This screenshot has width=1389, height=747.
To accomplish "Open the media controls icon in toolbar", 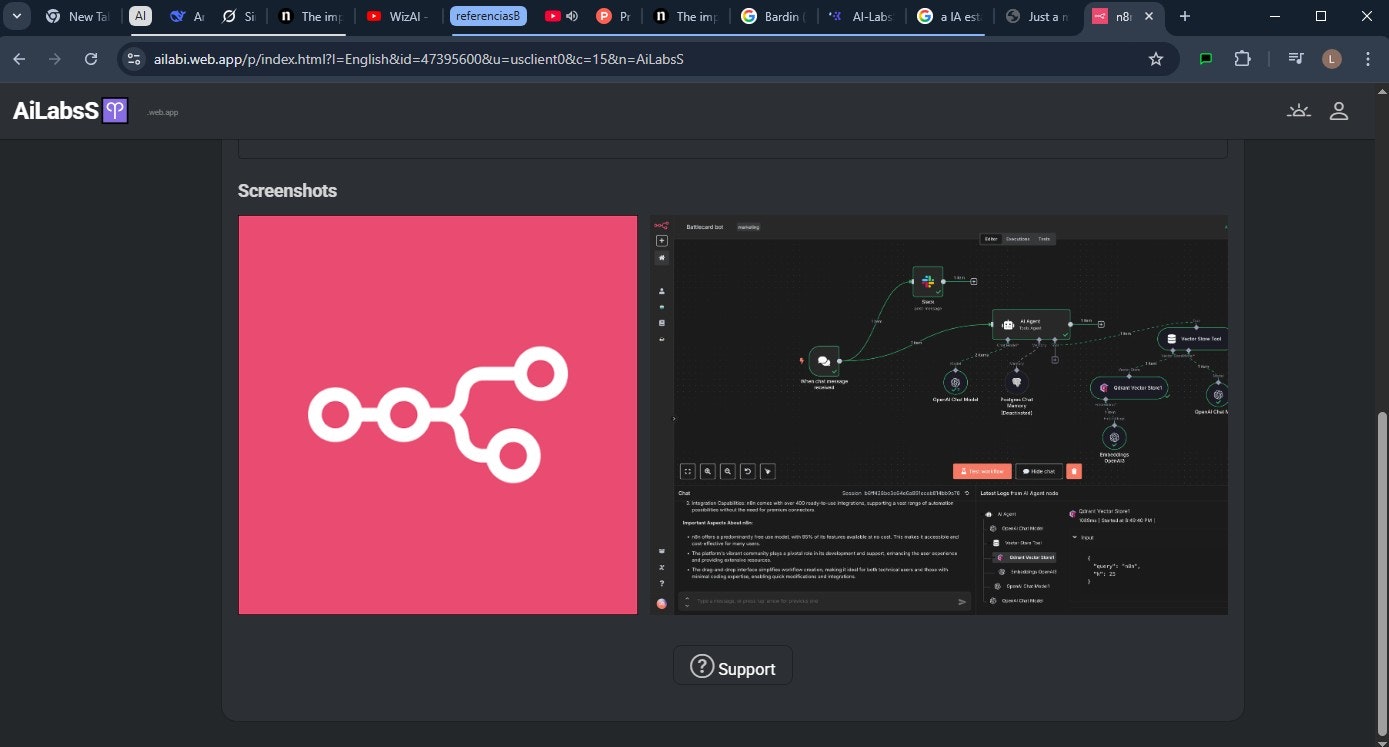I will pyautogui.click(x=1296, y=59).
